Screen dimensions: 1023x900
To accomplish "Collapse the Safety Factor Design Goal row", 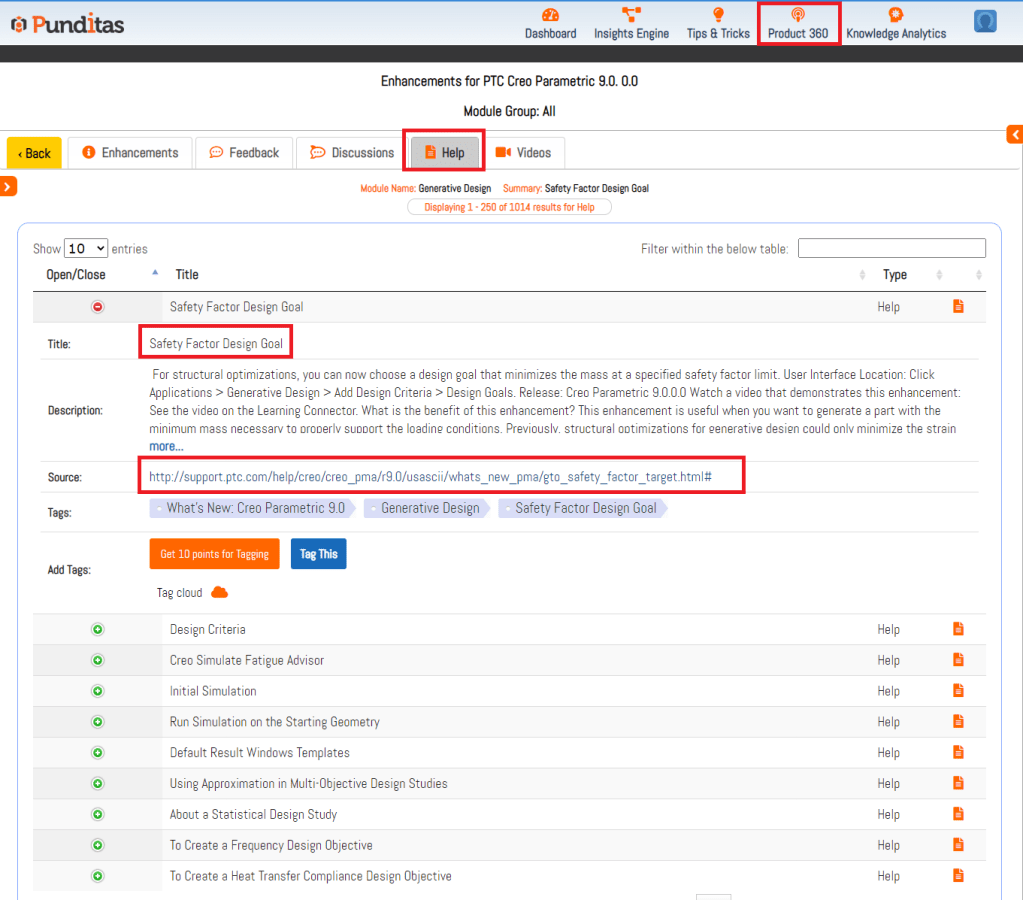I will [98, 307].
